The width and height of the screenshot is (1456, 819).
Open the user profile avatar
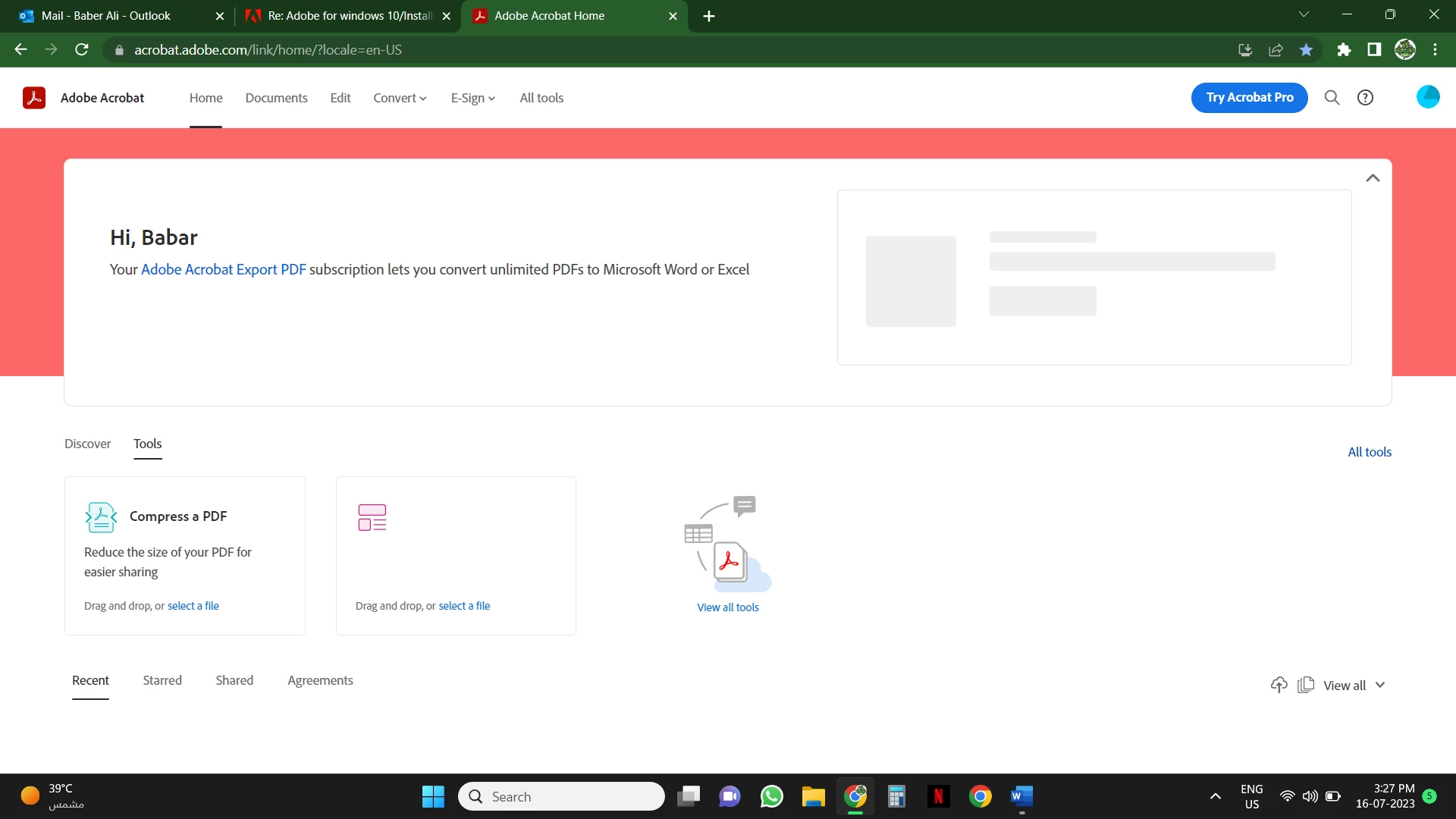[1427, 97]
